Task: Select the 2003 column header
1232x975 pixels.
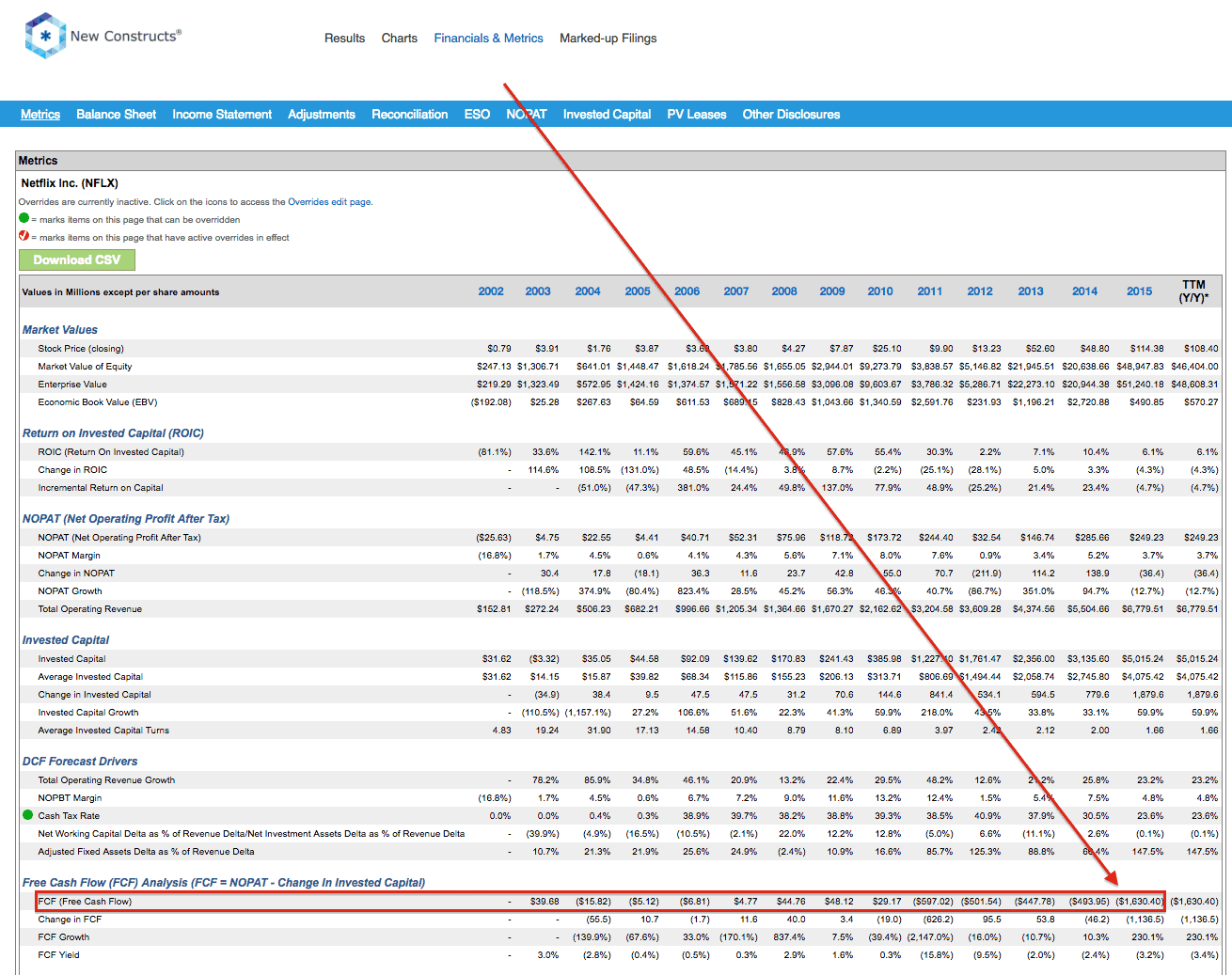Action: pos(538,291)
